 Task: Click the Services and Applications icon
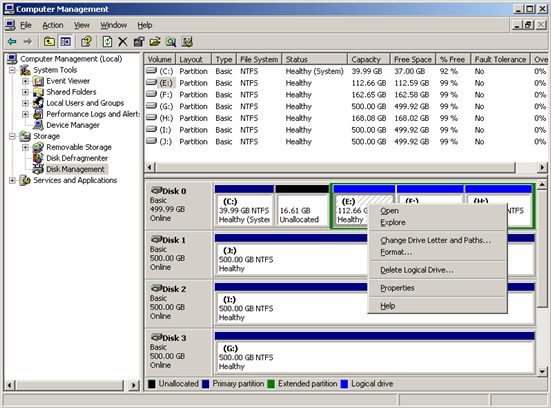tap(25, 180)
